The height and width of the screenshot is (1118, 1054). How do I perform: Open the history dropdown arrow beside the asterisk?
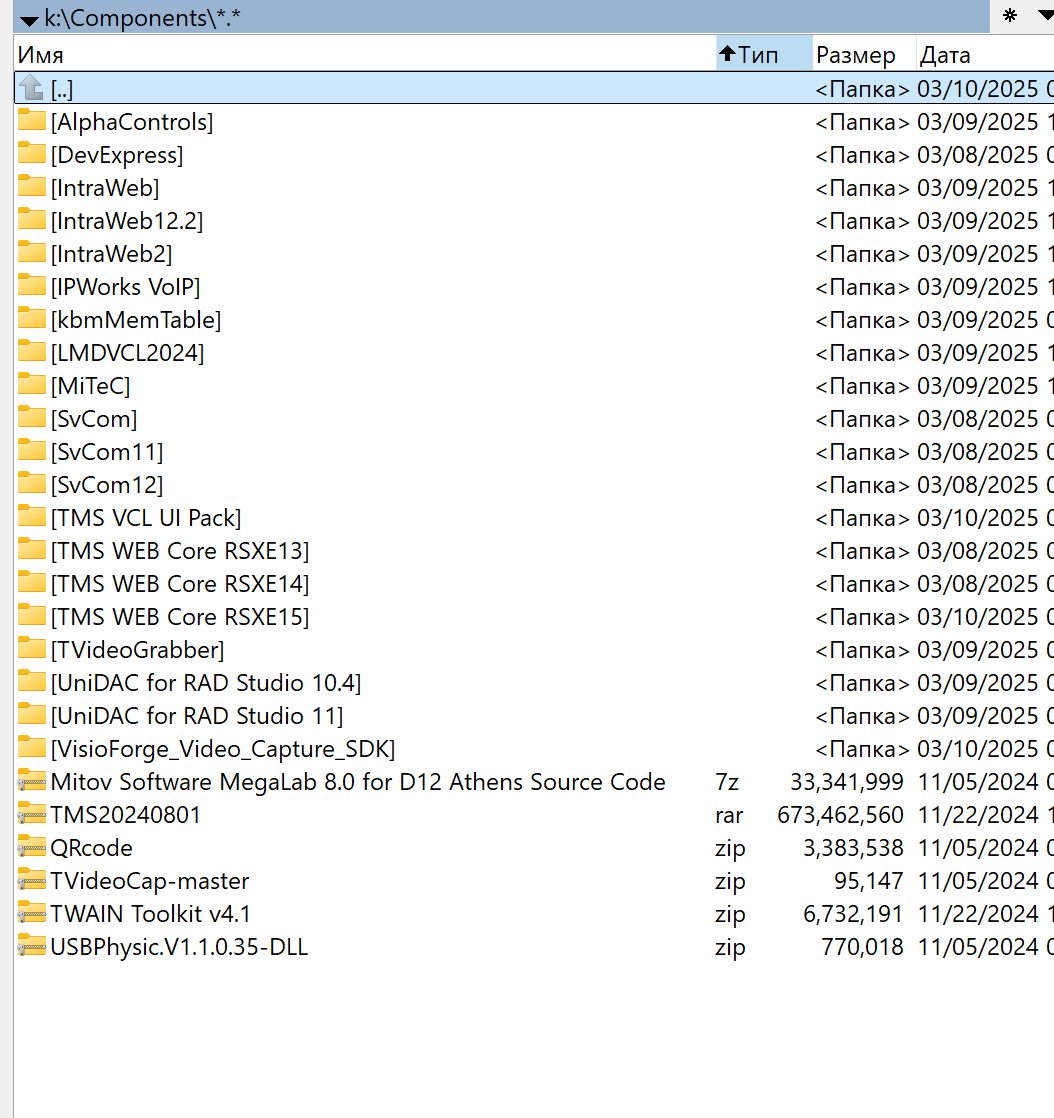(1045, 15)
